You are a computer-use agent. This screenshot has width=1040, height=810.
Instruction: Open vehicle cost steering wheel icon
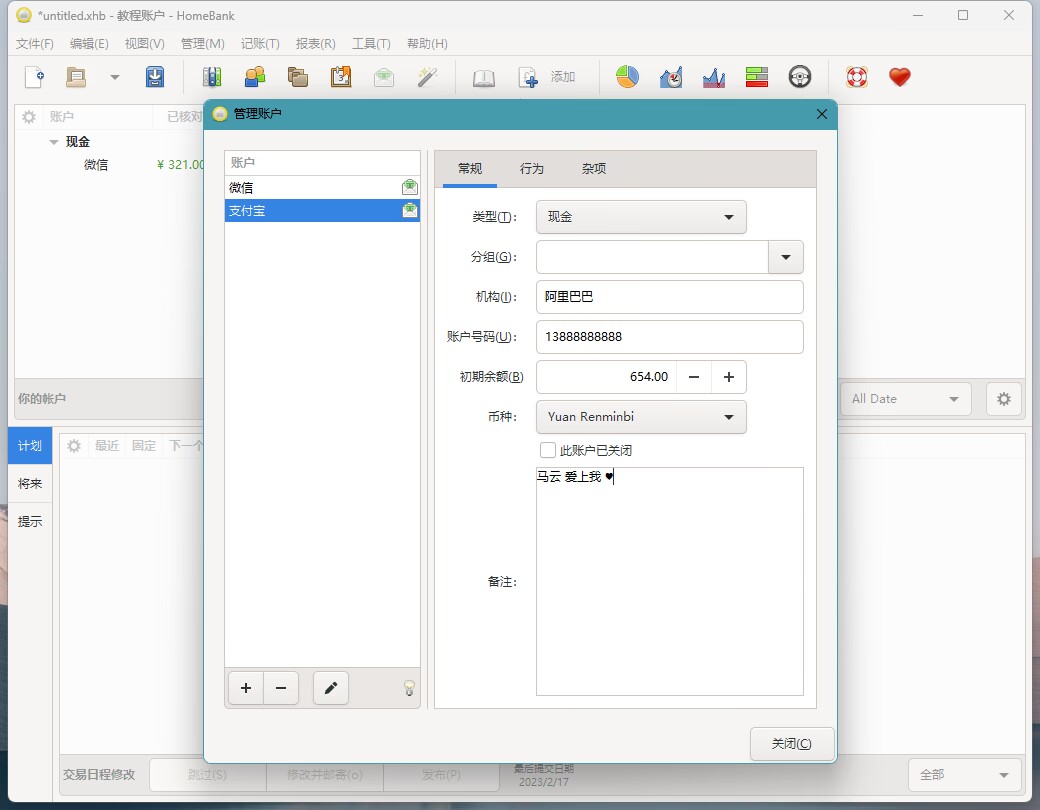pos(799,77)
